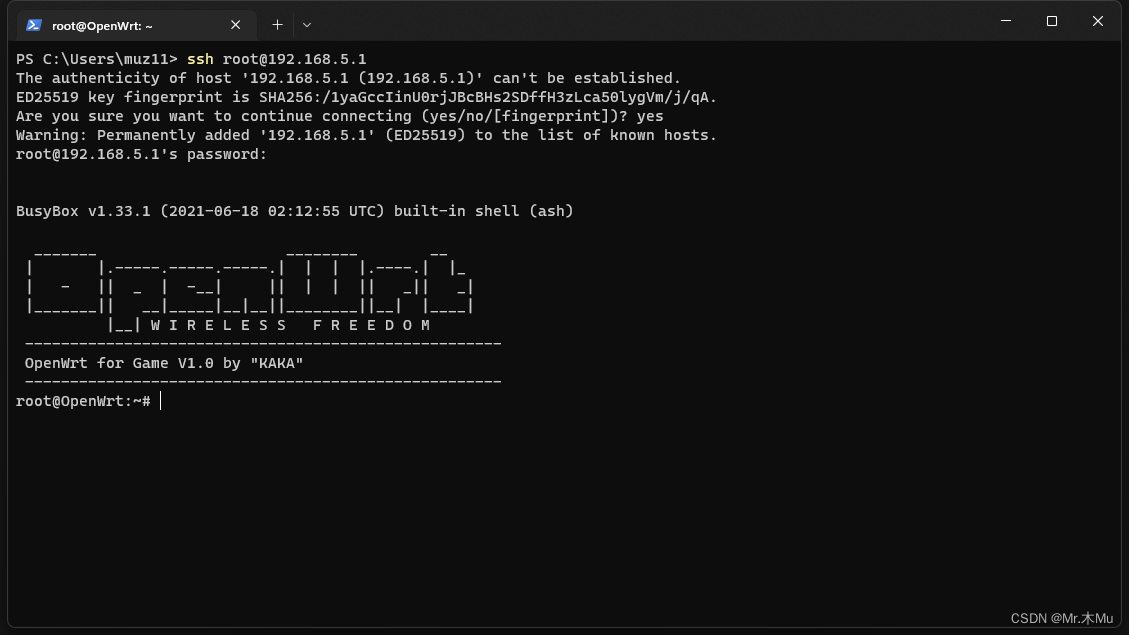Image resolution: width=1129 pixels, height=635 pixels.
Task: Click the ssh root@192.168.5.1 command text
Action: (277, 58)
